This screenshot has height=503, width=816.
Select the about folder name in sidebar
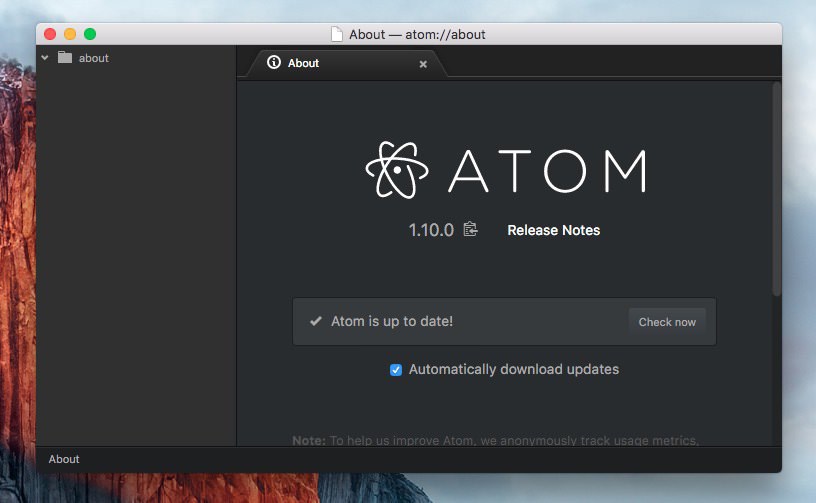tap(94, 58)
